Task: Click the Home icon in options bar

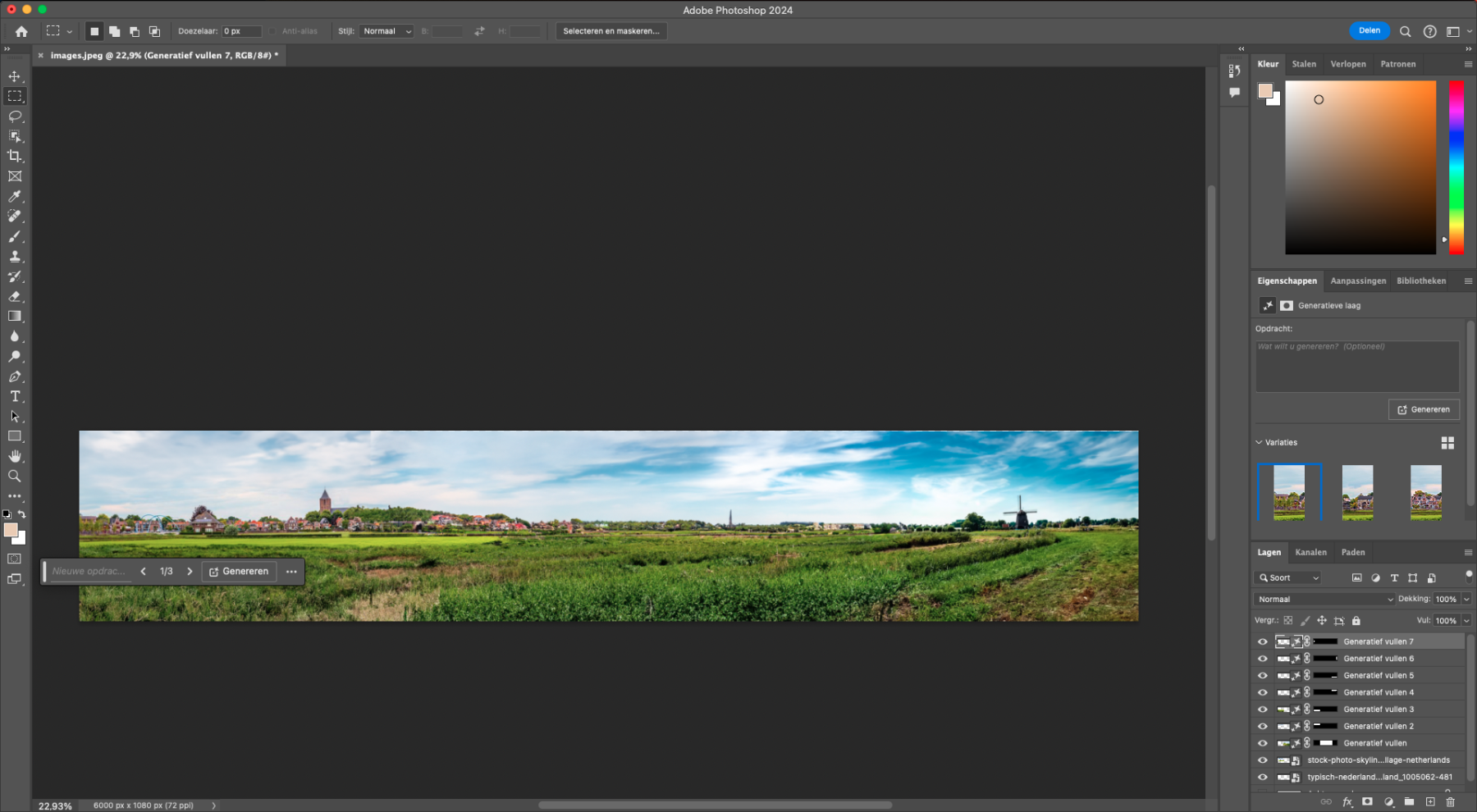Action: click(21, 31)
